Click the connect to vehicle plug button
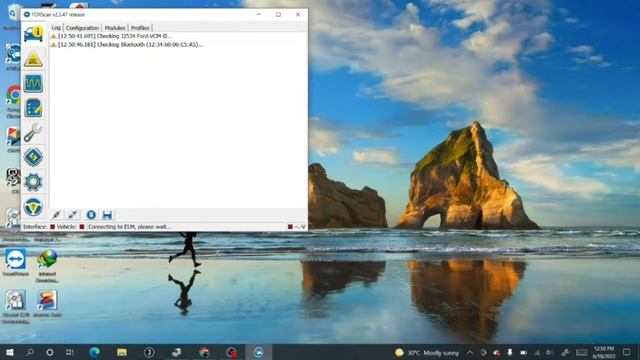640x360 pixels. click(x=57, y=215)
